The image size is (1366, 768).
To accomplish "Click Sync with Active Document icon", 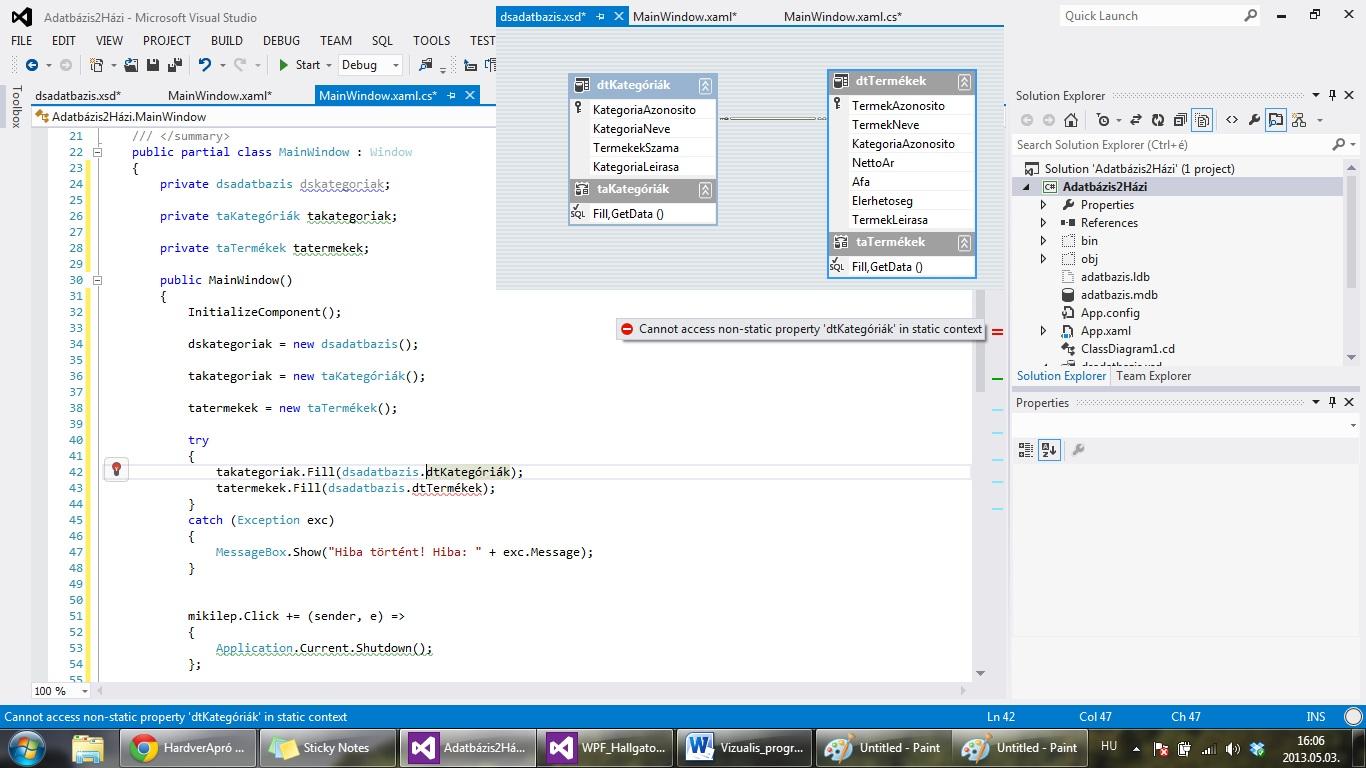I will pyautogui.click(x=1136, y=120).
